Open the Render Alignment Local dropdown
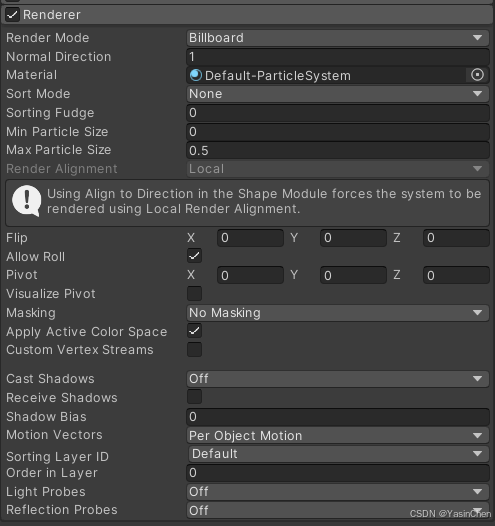Viewport: 495px width, 526px height. click(338, 169)
